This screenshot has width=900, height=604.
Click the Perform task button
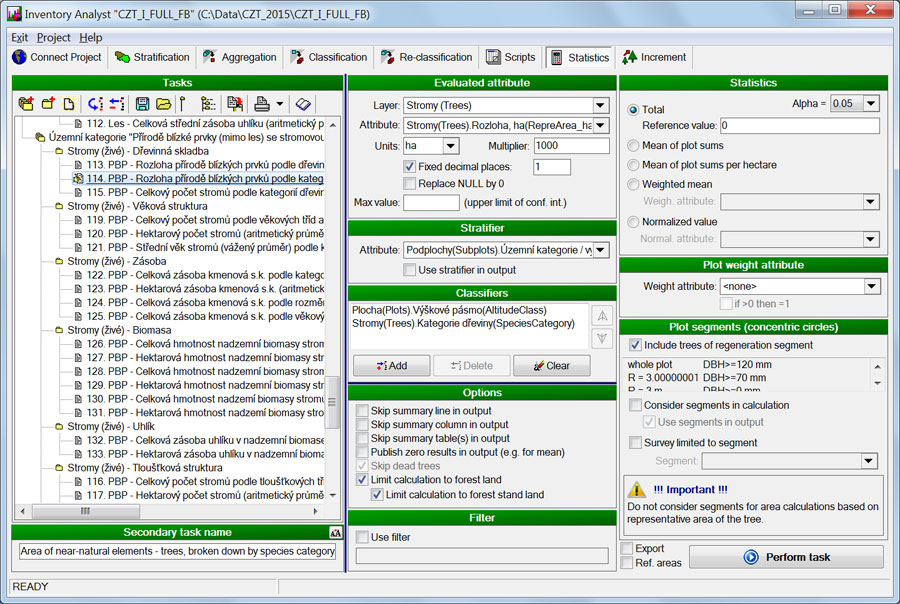786,557
